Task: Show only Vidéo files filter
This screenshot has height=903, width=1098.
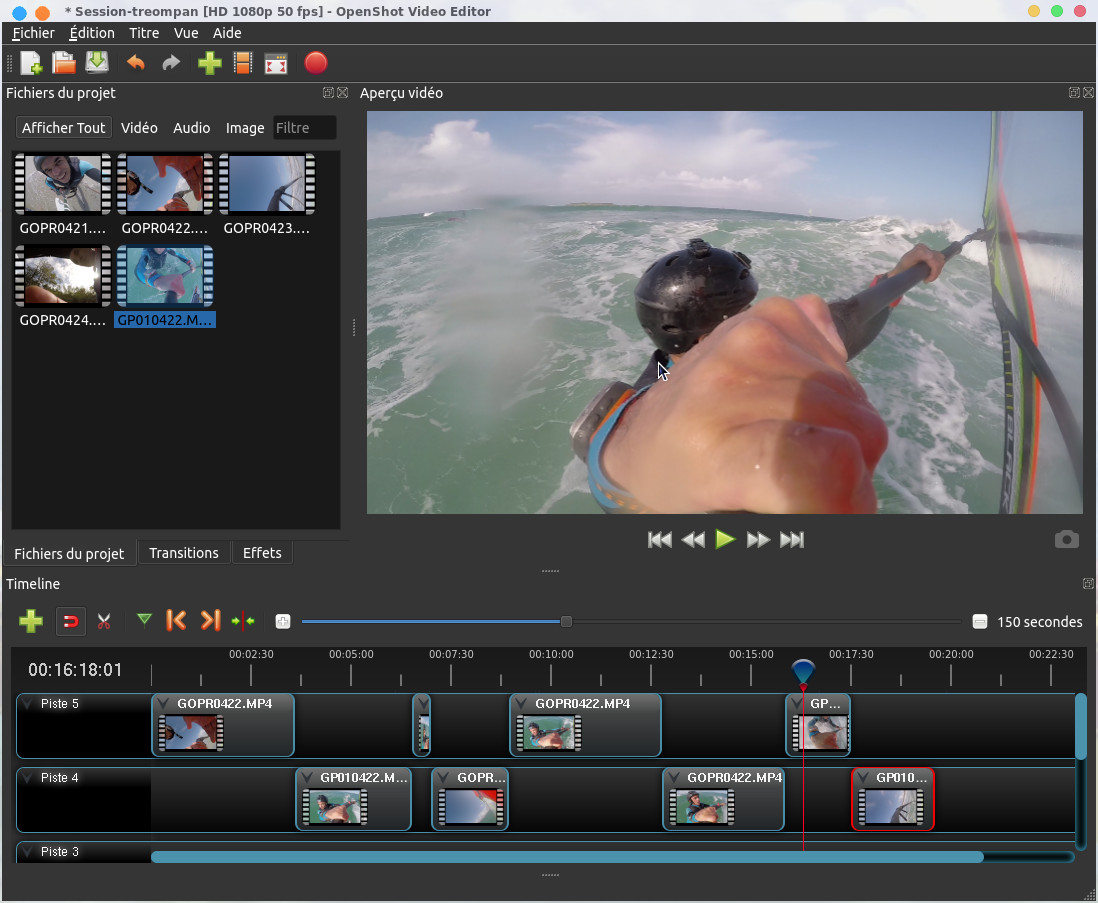Action: tap(139, 128)
